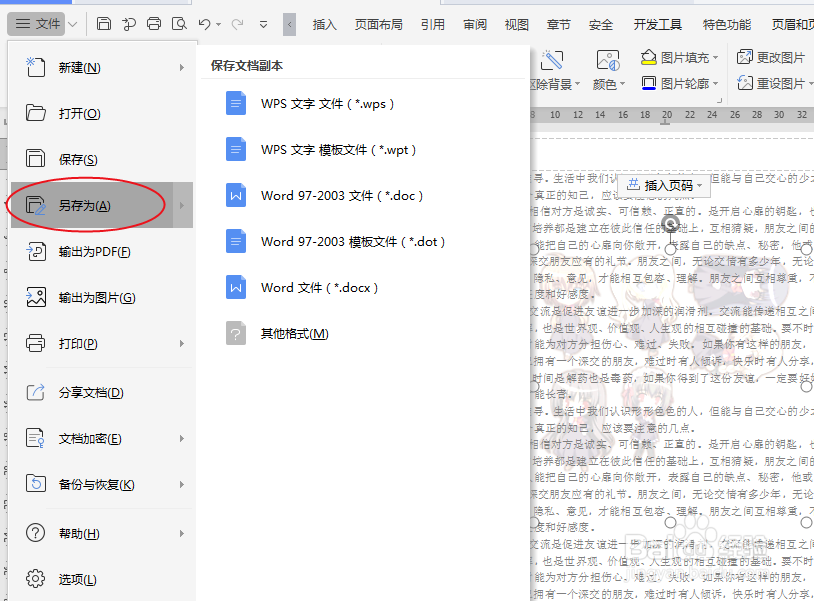The width and height of the screenshot is (814, 601).
Task: Switch to the 插入 ribbon tab
Action: click(324, 24)
